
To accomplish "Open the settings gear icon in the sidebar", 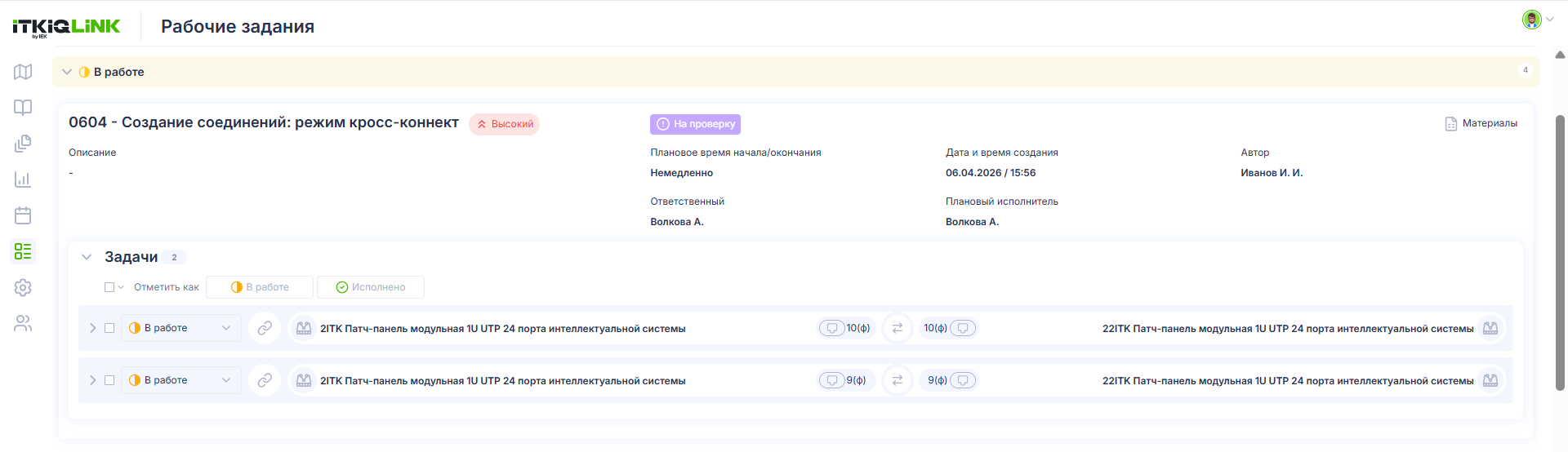I will click(23, 287).
